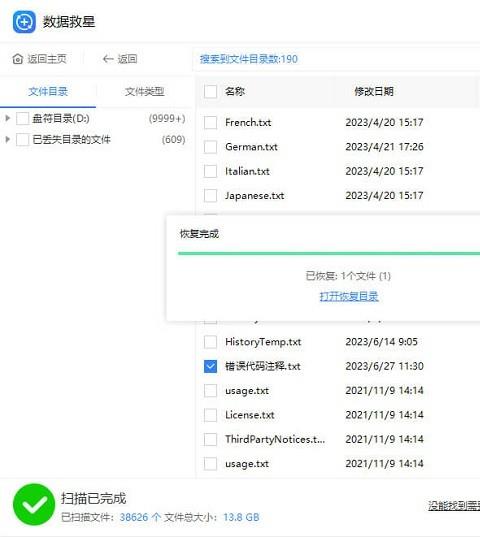Click the 13.8 GB total size value
The image size is (480, 537).
[x=241, y=517]
